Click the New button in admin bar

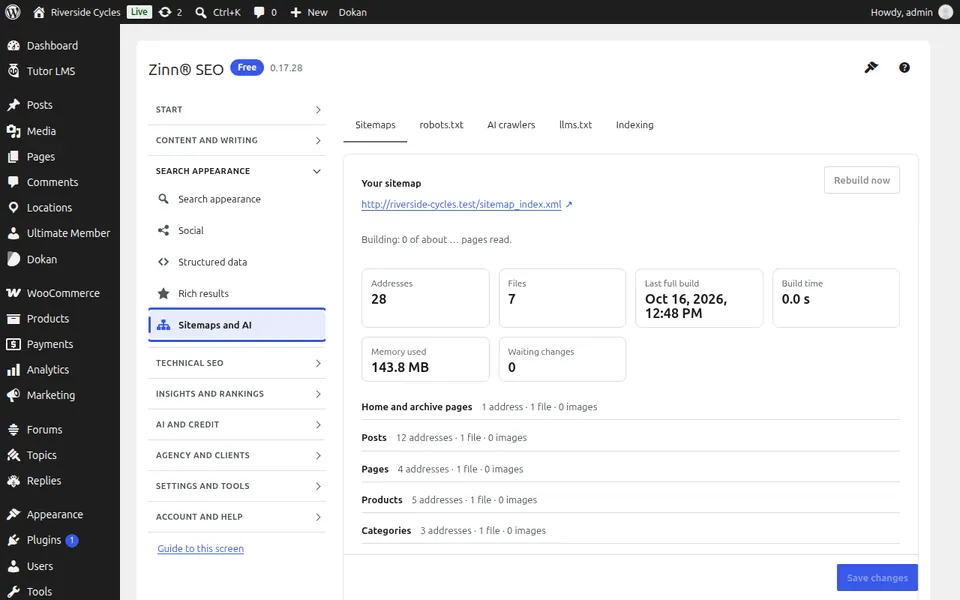[x=309, y=12]
